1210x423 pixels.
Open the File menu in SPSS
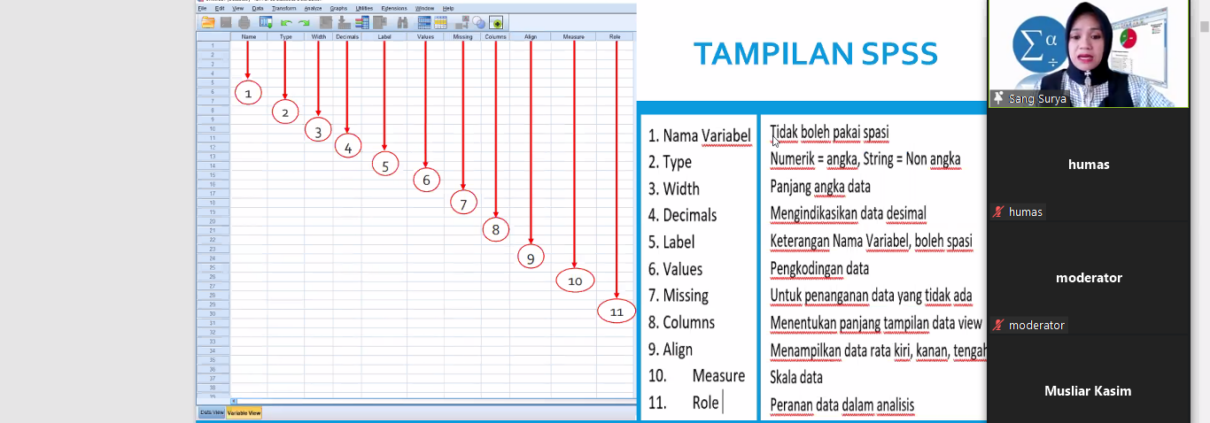pyautogui.click(x=202, y=8)
